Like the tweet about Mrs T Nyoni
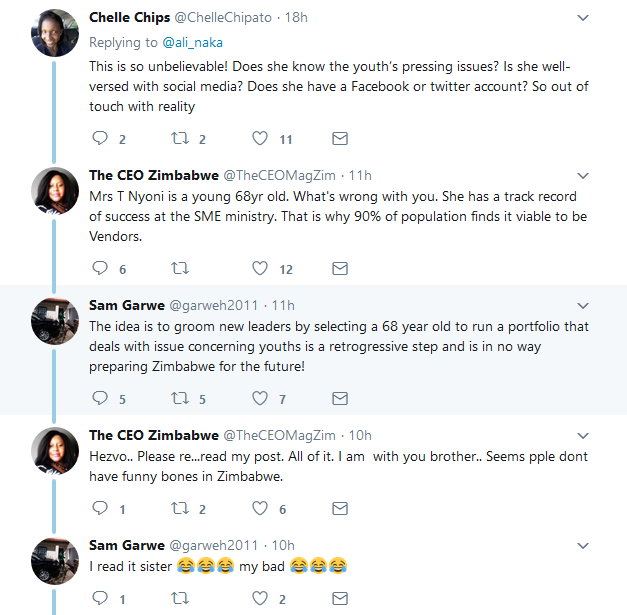This screenshot has width=627, height=615. coord(260,268)
